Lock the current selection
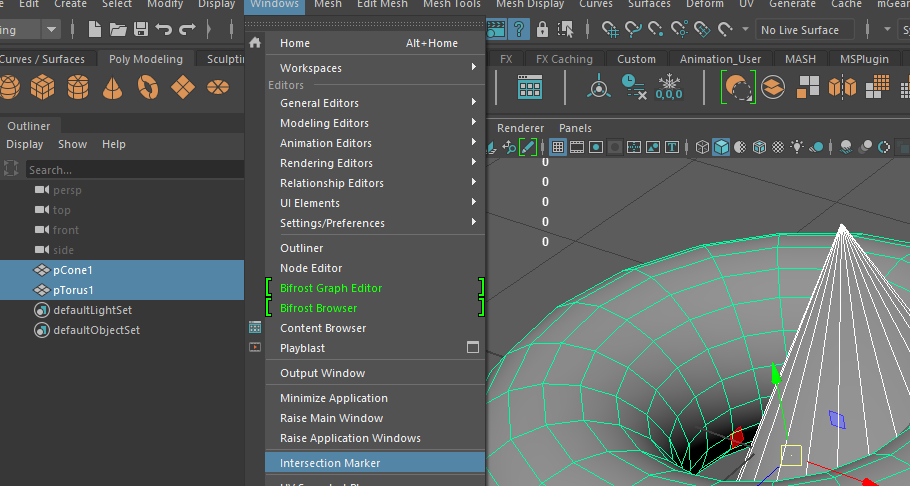910x486 pixels. (x=542, y=29)
